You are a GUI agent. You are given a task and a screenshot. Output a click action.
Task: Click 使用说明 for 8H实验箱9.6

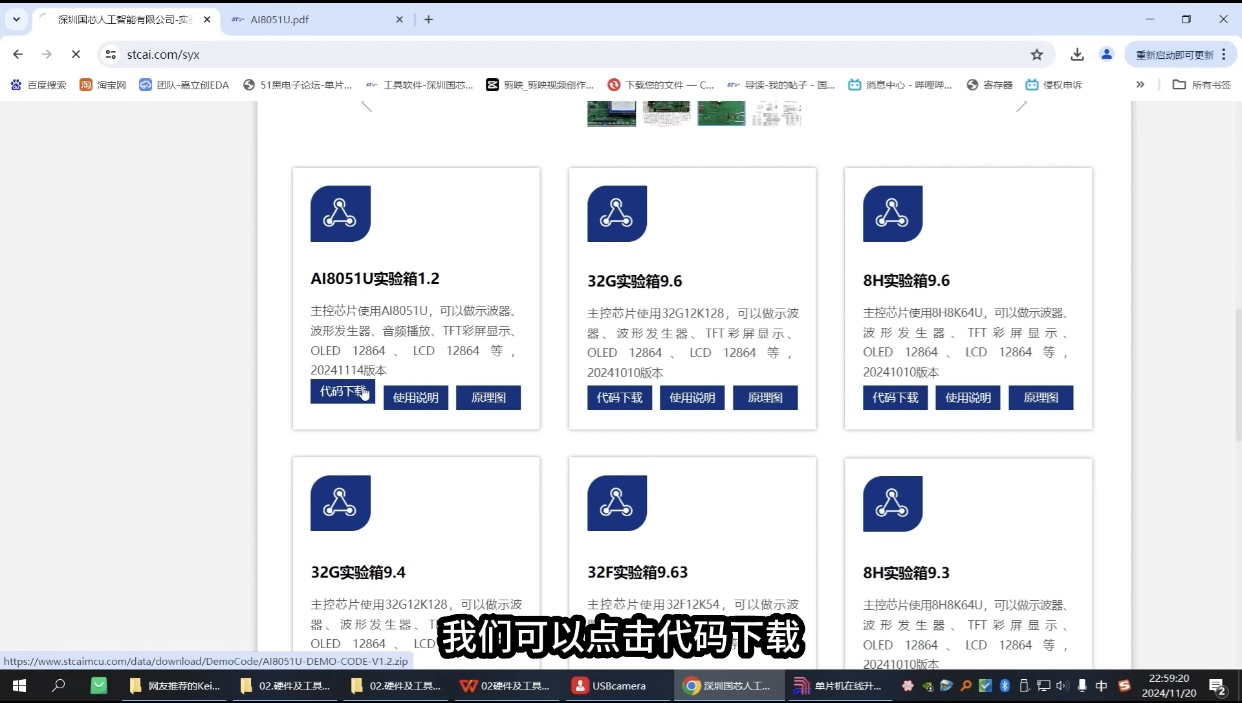(968, 398)
